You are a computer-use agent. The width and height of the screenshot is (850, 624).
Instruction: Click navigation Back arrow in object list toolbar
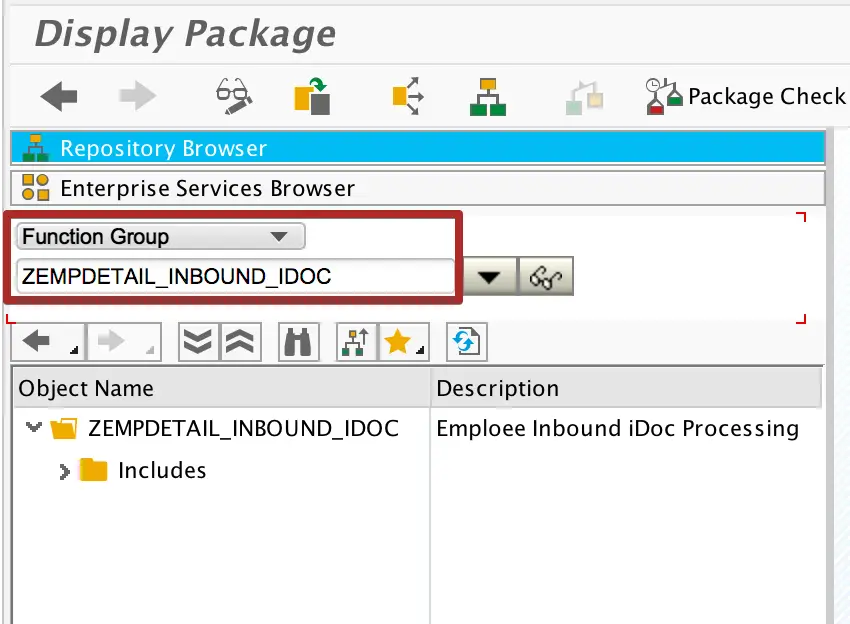[x=48, y=342]
